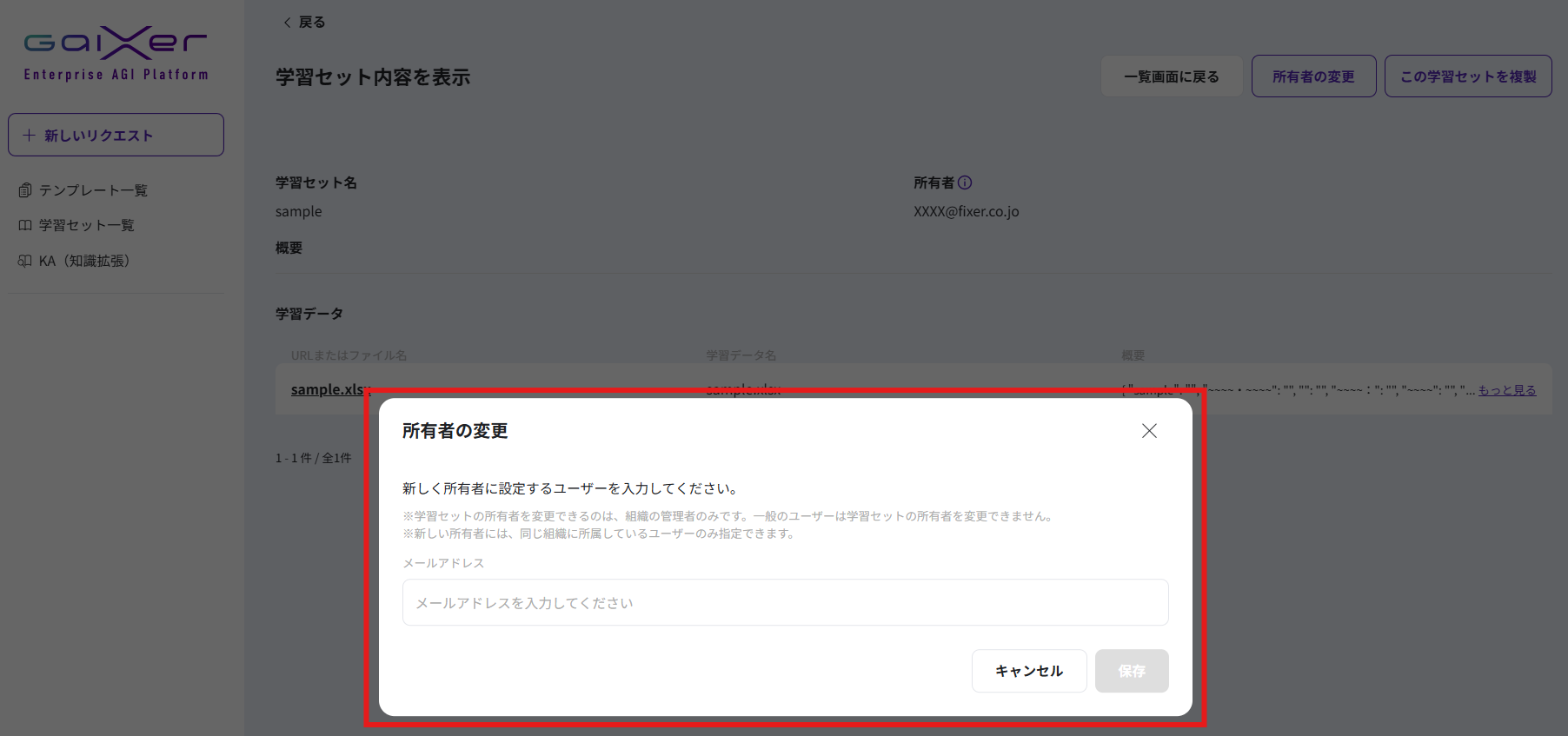The image size is (1568, 736).
Task: Select 学習セット一覧 label in sidebar
Action: tap(87, 226)
